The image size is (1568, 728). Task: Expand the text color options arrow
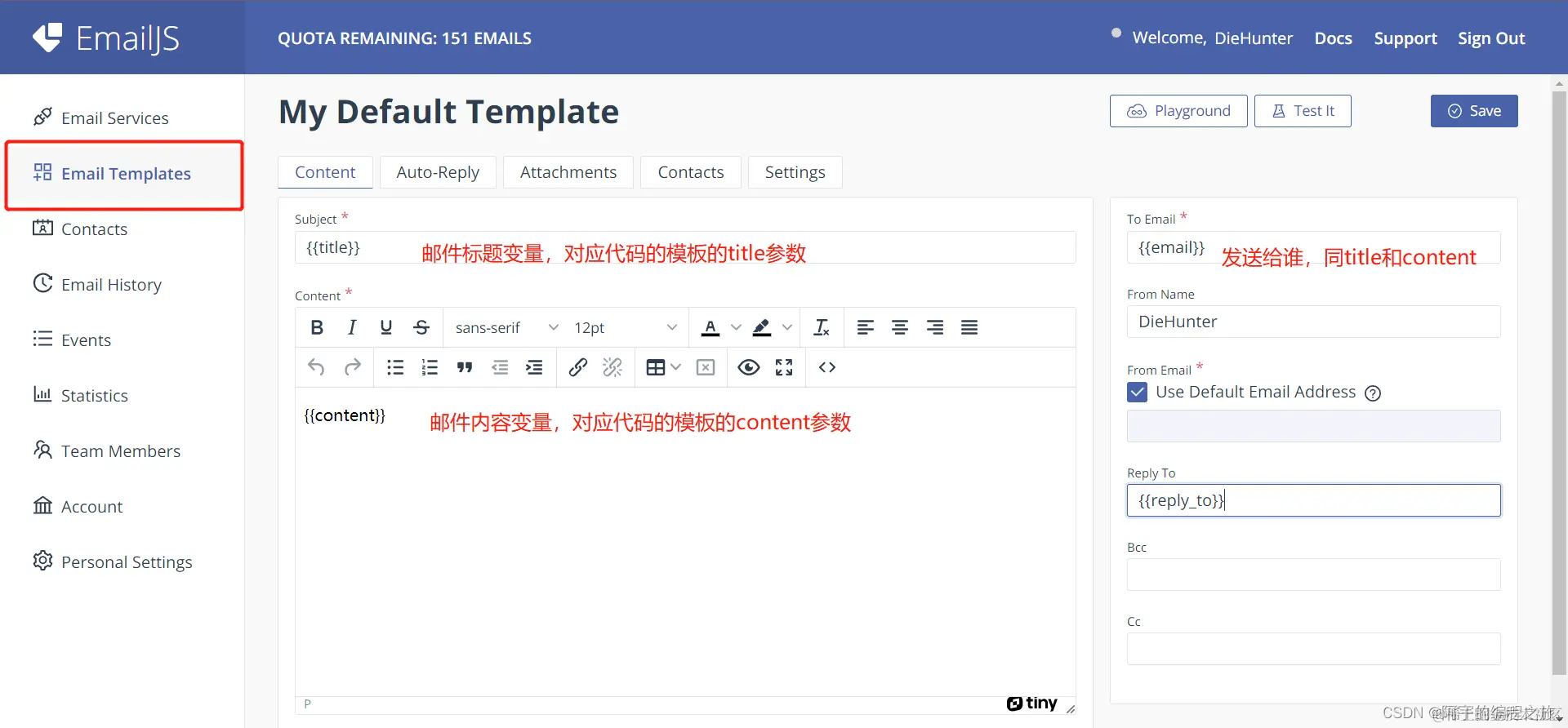pyautogui.click(x=736, y=327)
